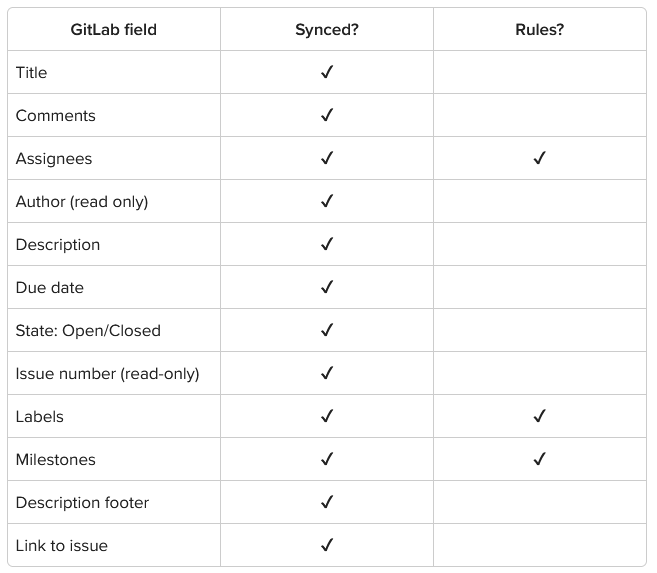The width and height of the screenshot is (657, 573).
Task: Click the Synced checkmark for Description footer
Action: (x=327, y=502)
